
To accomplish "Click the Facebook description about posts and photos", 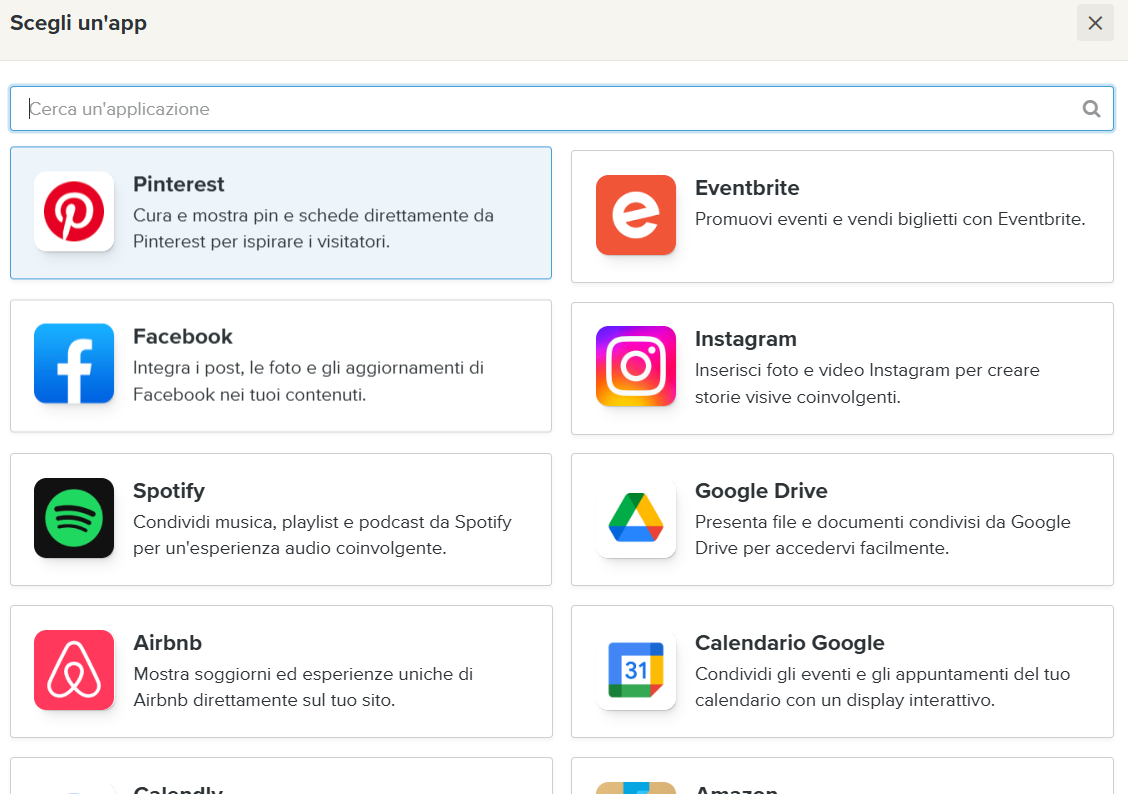I will click(309, 381).
